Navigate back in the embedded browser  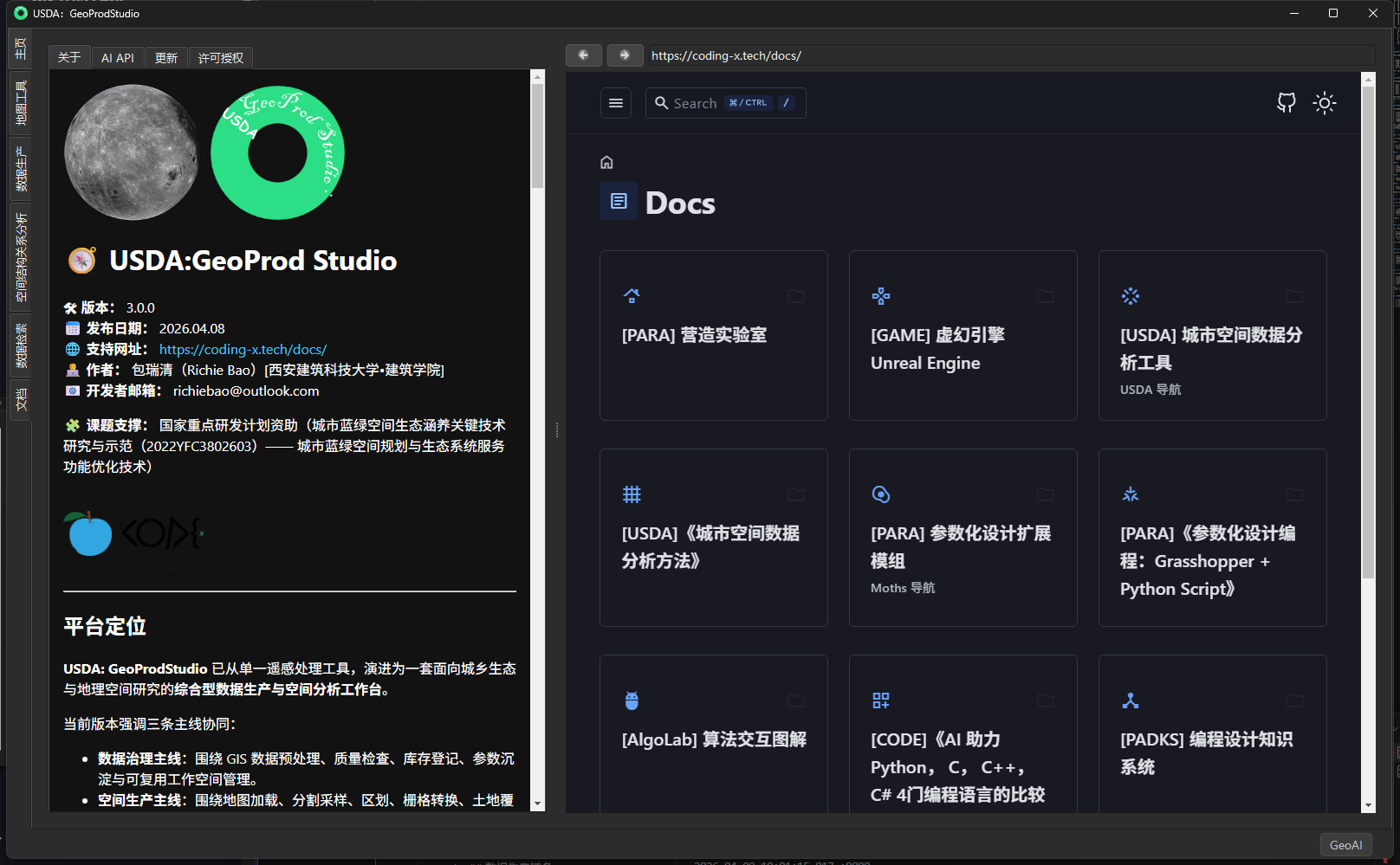[x=584, y=55]
